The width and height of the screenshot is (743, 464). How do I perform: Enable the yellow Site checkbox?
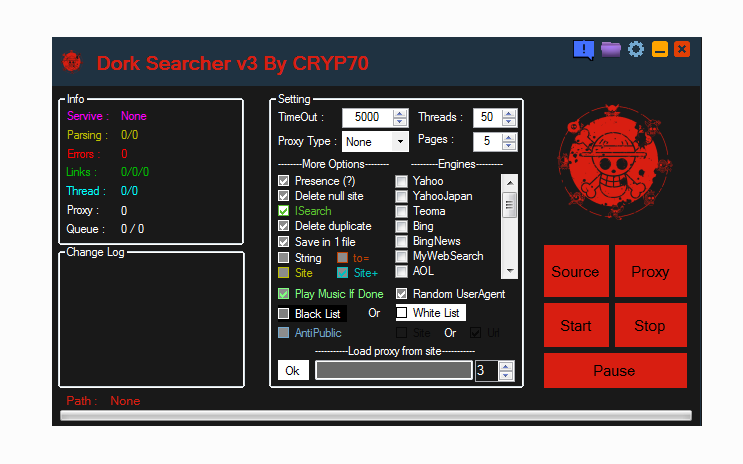pos(283,273)
